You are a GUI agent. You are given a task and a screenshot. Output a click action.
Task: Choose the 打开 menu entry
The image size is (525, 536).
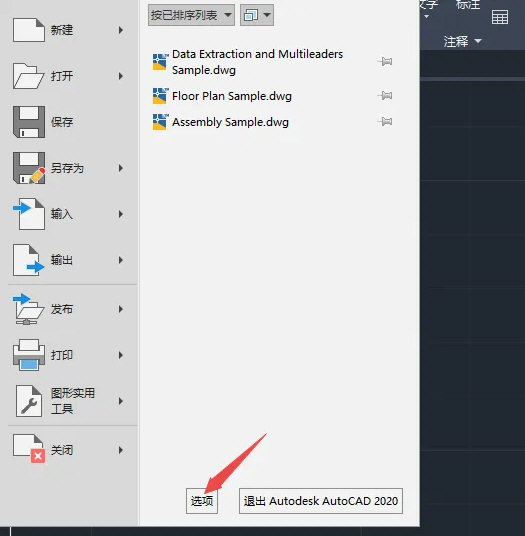click(x=69, y=76)
